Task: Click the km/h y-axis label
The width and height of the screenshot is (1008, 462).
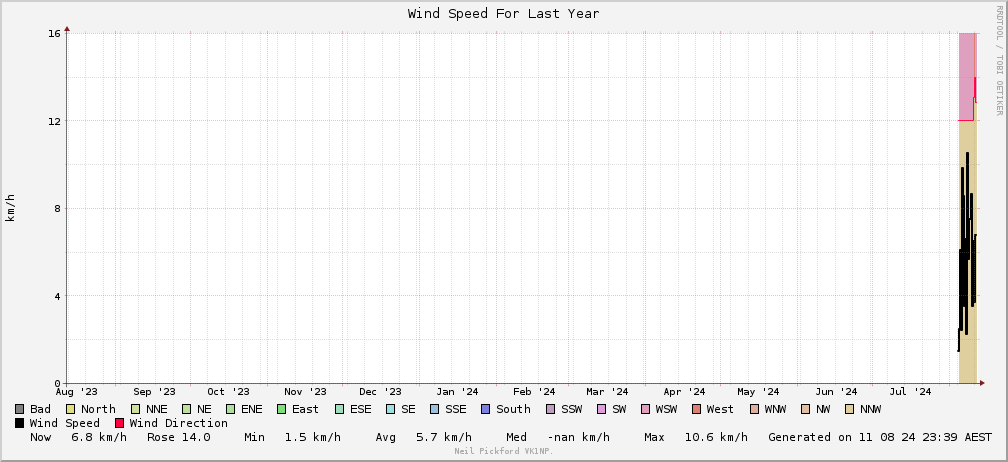Action: point(10,208)
